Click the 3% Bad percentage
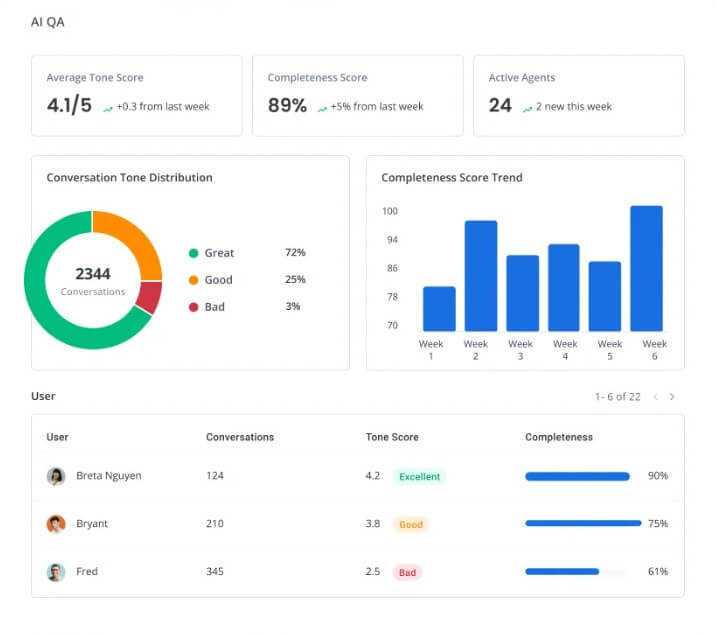Viewport: 717px width, 635px height. (293, 306)
